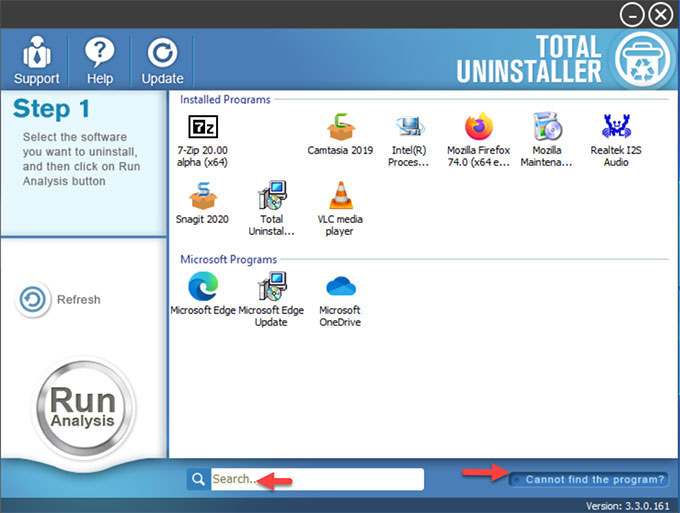Select Intel(R) Processor program icon
680x513 pixels.
point(409,127)
